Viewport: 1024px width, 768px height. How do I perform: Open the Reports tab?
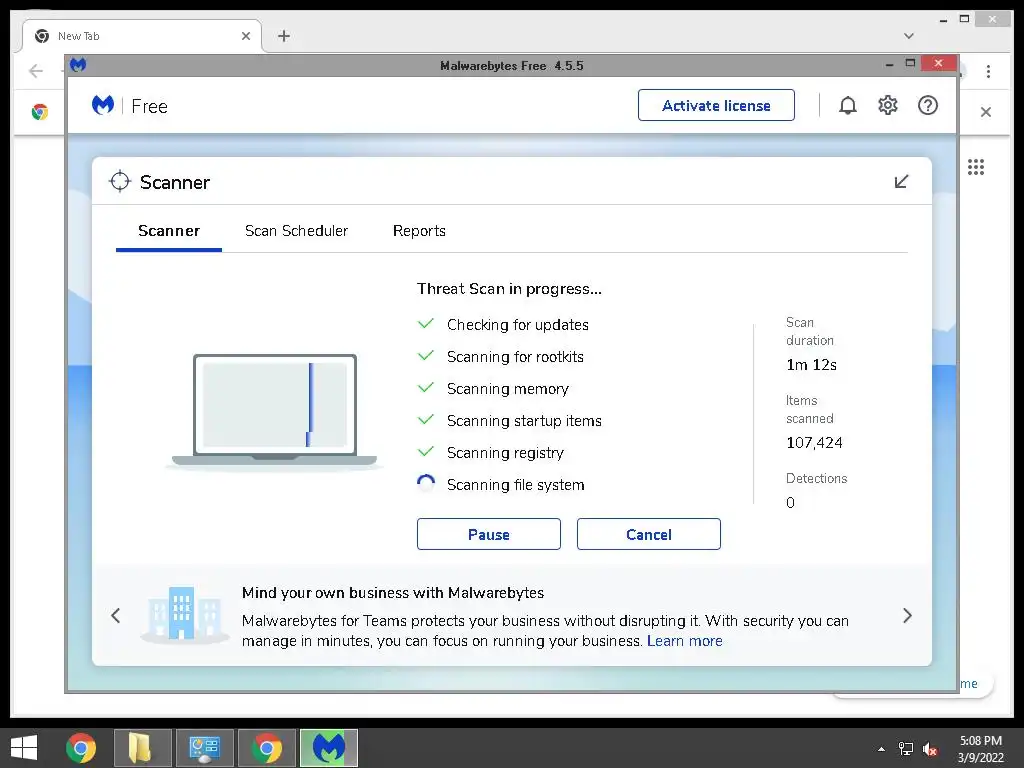[x=419, y=231]
